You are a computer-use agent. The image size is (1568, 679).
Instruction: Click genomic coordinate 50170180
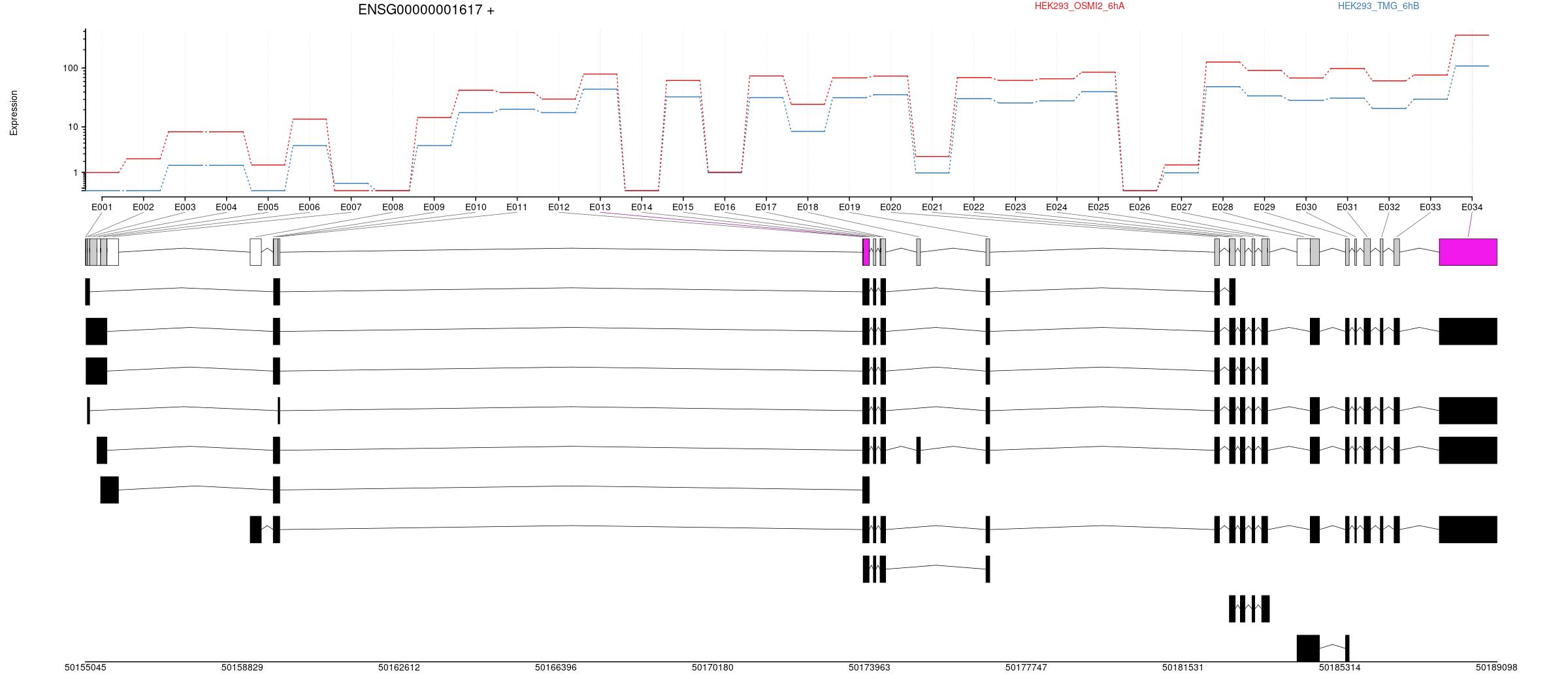pos(713,667)
